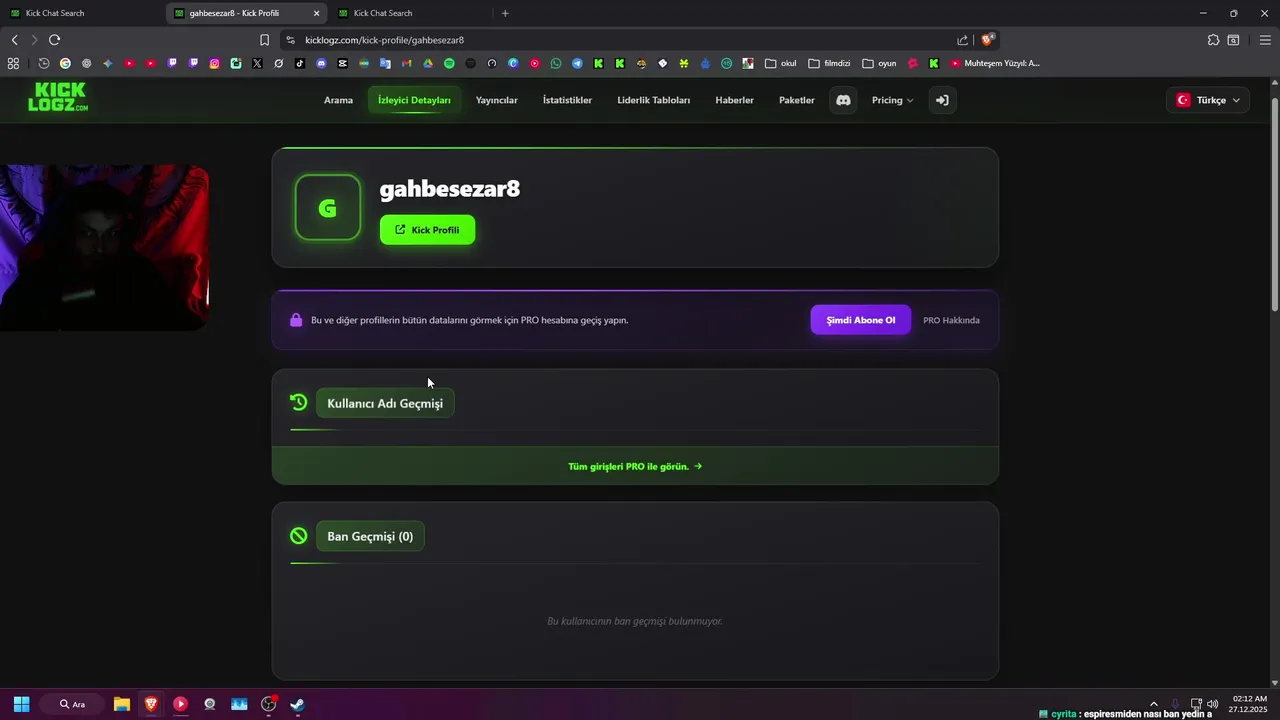Show hidden system tray icons chevron

click(1153, 704)
